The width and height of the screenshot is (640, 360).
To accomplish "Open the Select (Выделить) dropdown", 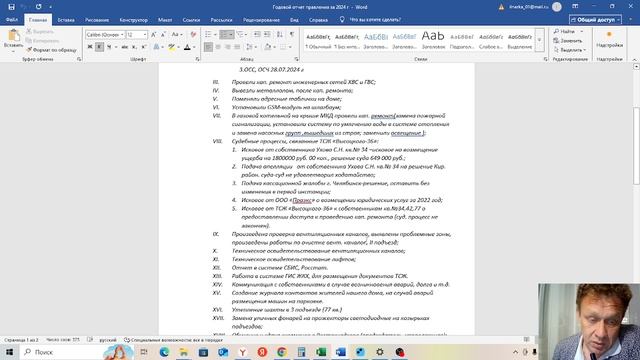I will click(570, 50).
